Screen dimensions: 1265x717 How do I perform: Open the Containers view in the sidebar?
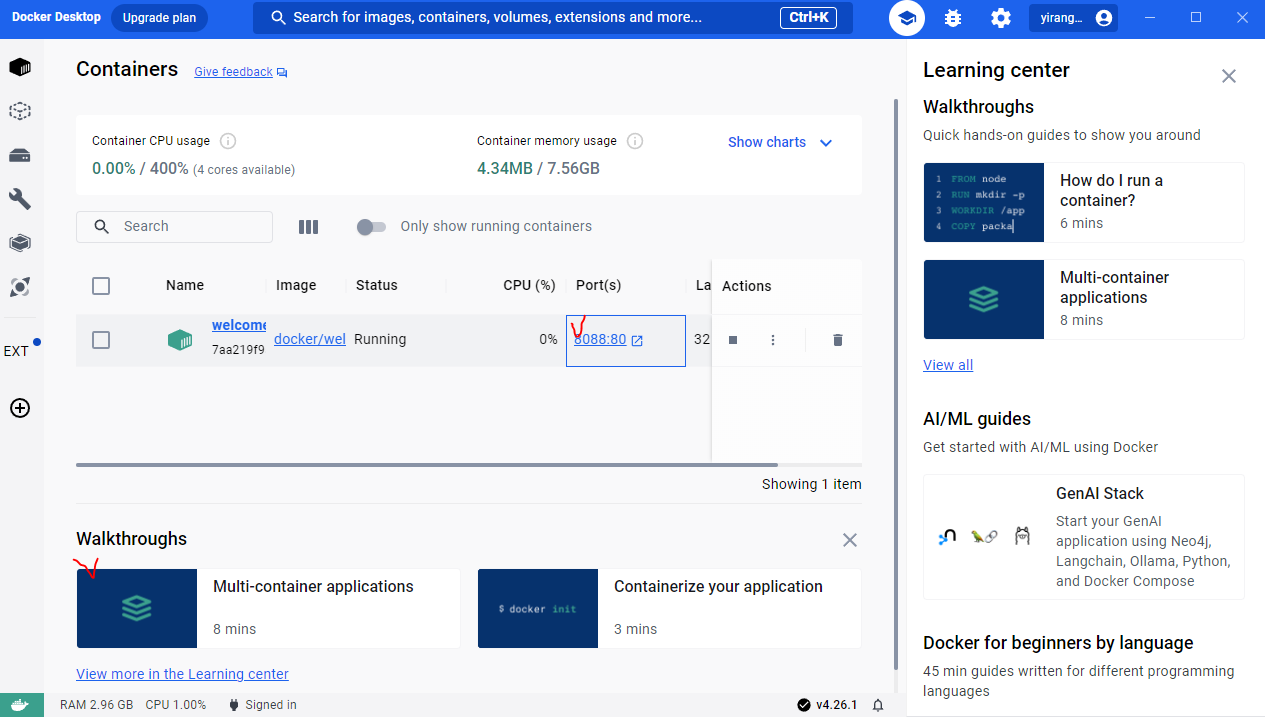[x=20, y=67]
